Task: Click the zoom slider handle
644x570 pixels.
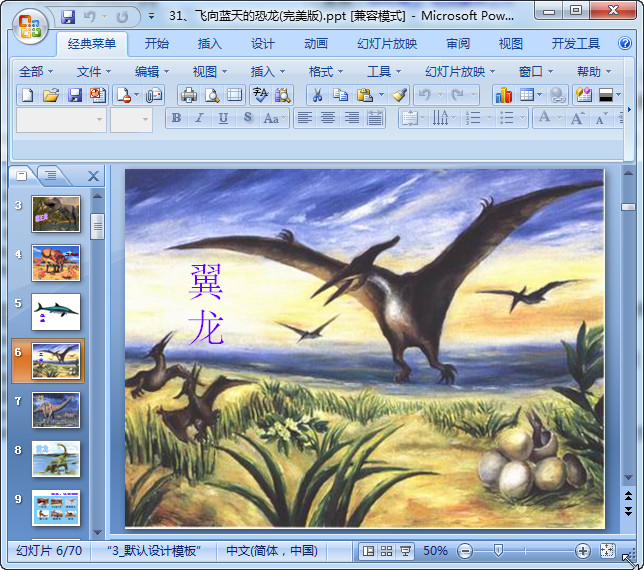Action: pyautogui.click(x=498, y=550)
